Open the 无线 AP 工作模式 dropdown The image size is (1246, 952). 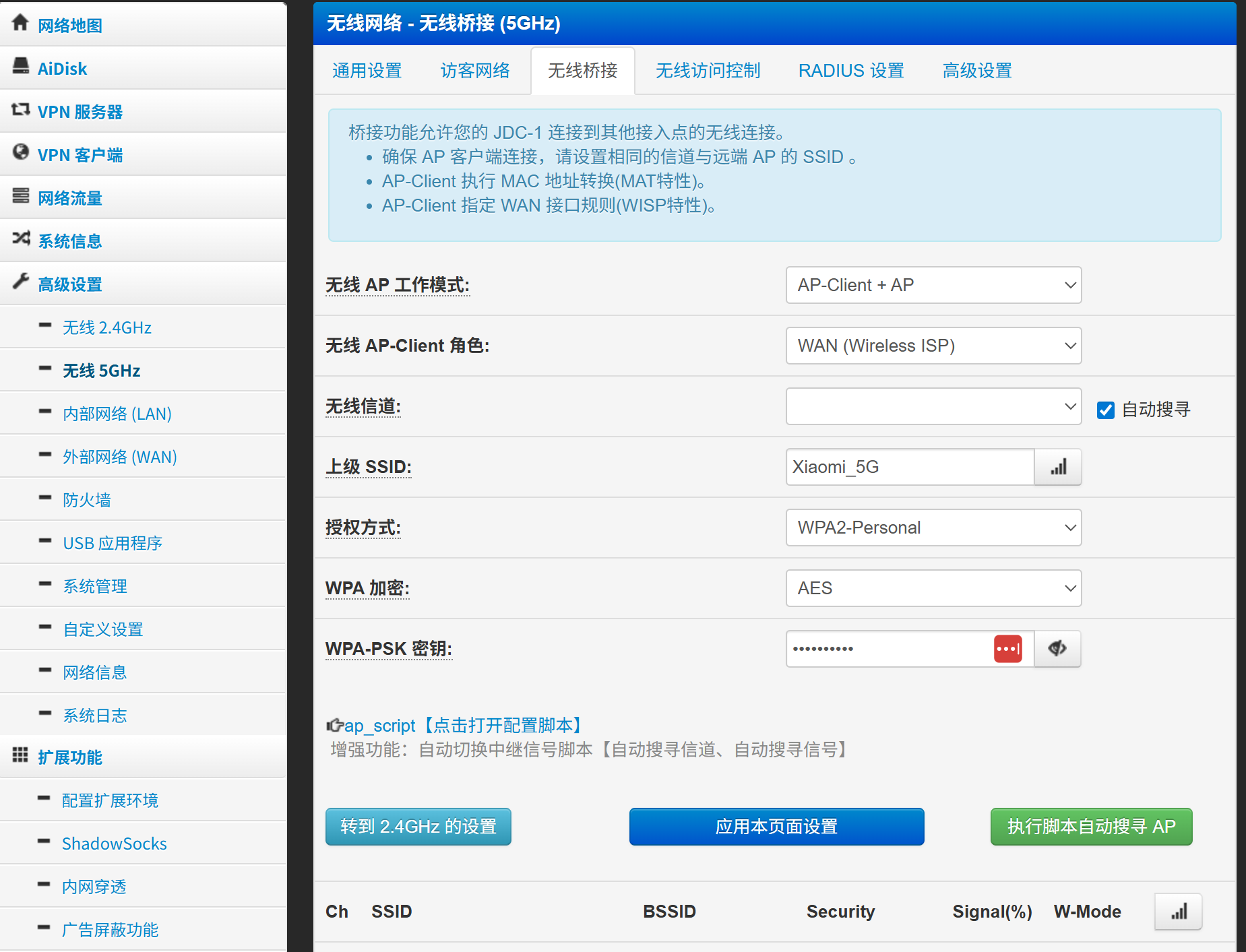point(933,285)
